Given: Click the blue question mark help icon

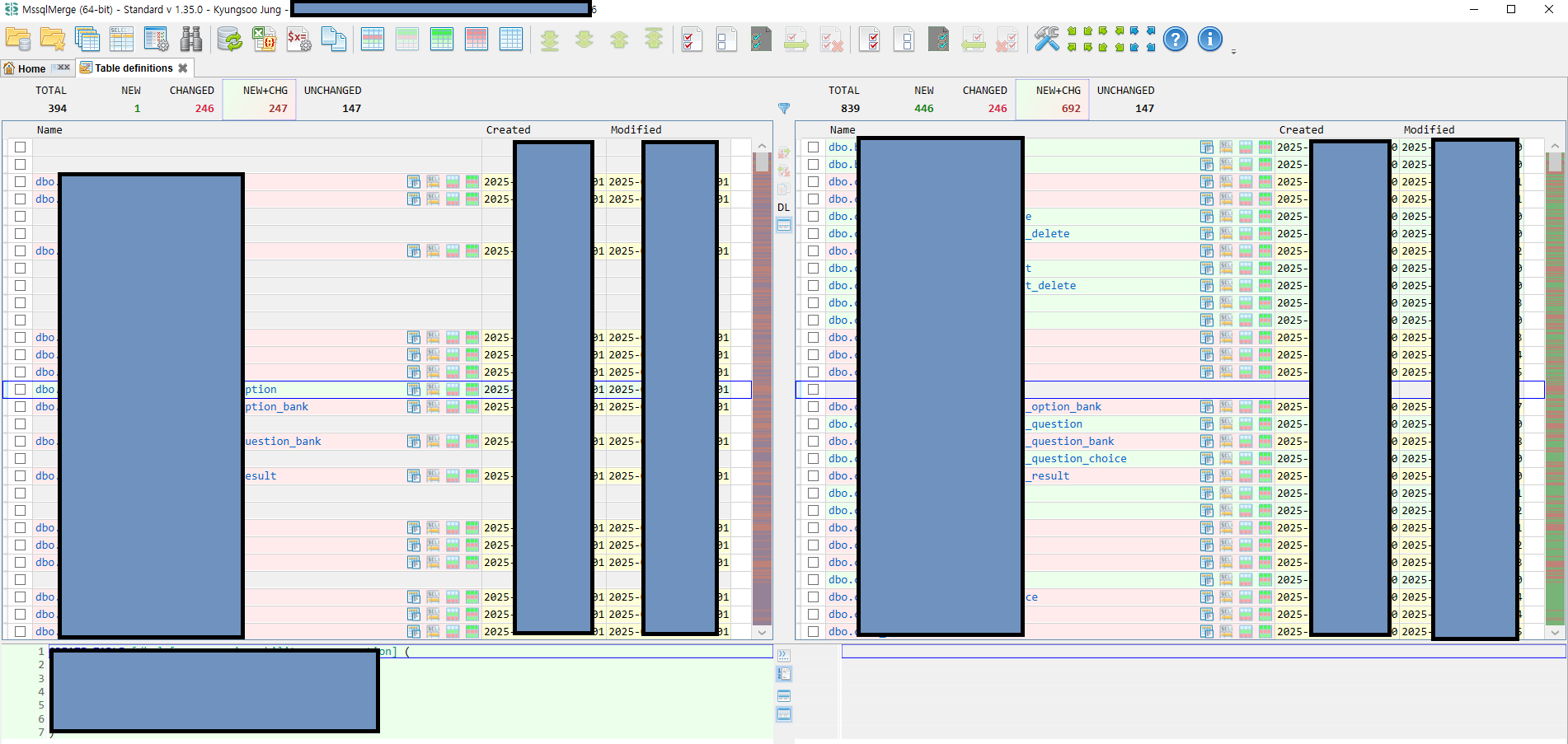Looking at the screenshot, I should tap(1176, 39).
